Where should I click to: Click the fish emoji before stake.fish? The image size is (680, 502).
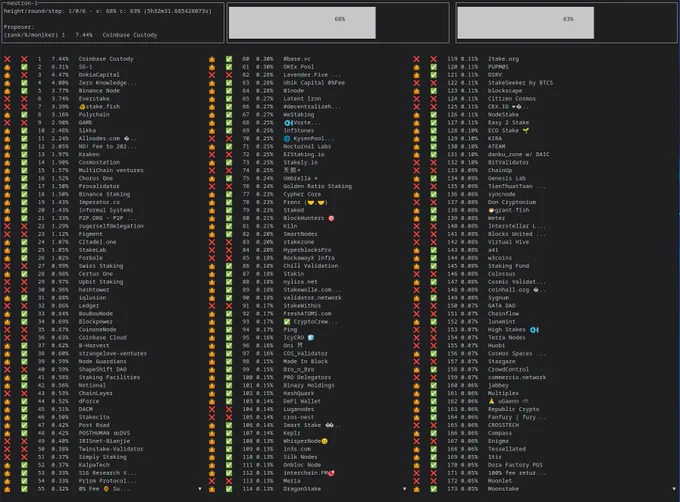(82, 107)
